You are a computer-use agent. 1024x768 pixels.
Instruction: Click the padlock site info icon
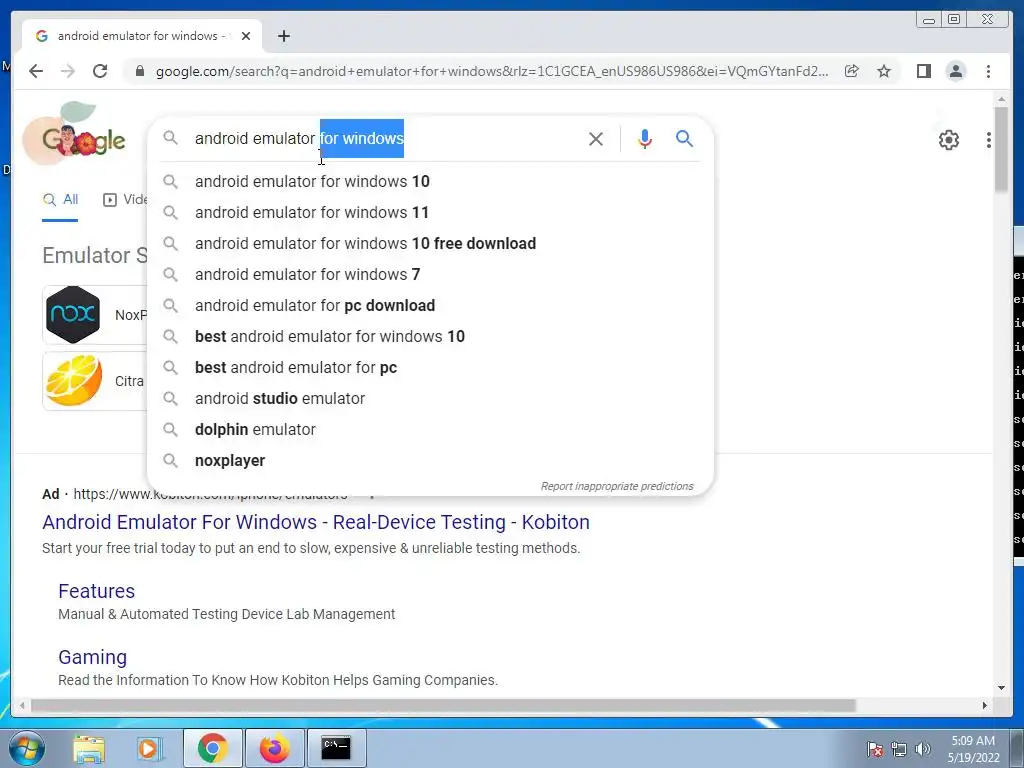pos(139,71)
